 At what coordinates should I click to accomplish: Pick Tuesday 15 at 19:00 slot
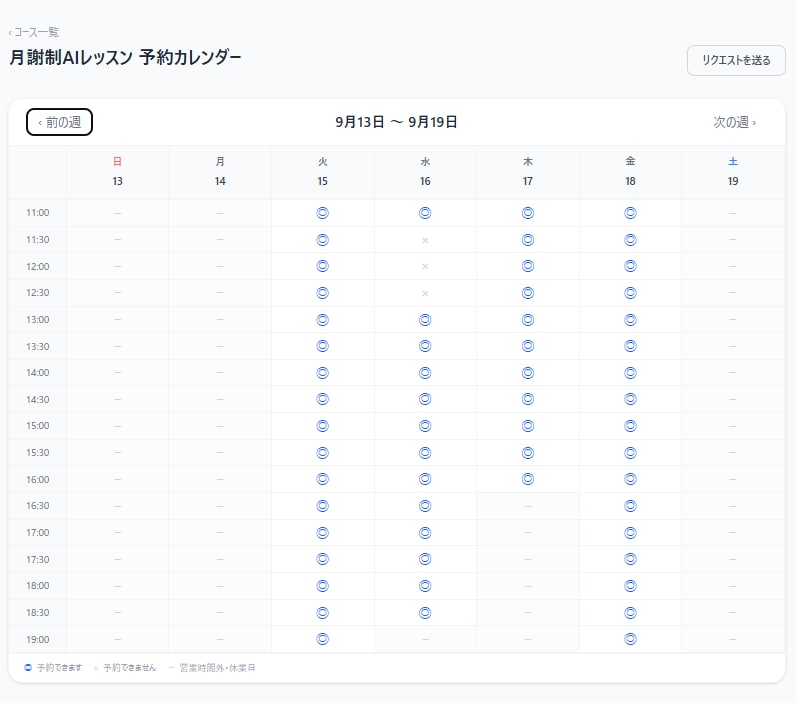coord(322,639)
